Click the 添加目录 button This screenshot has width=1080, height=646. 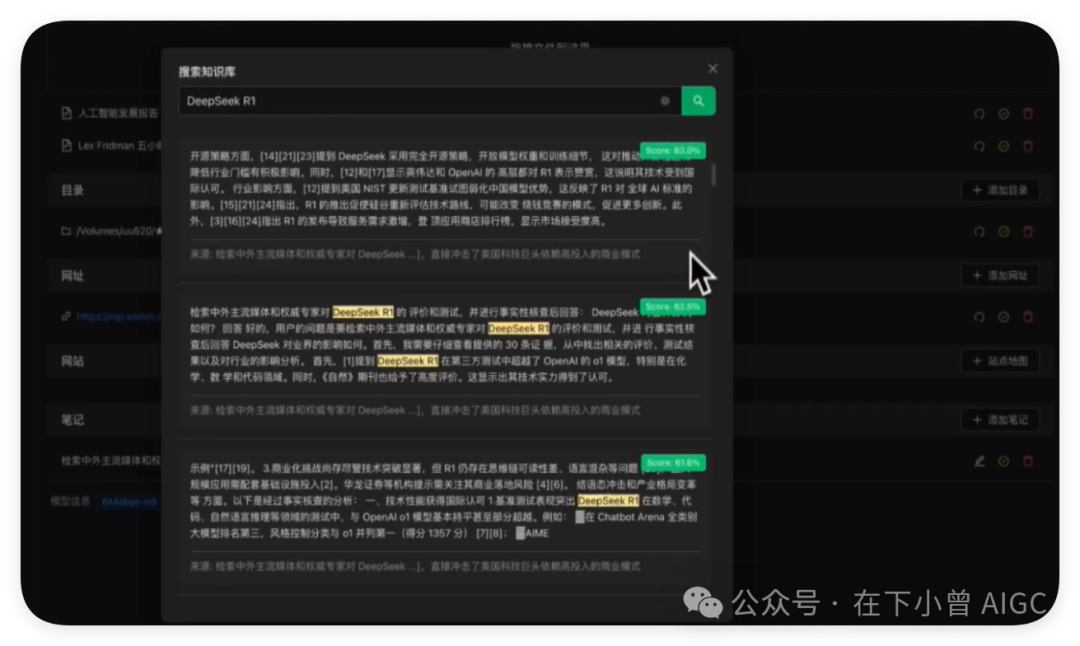(x=999, y=190)
